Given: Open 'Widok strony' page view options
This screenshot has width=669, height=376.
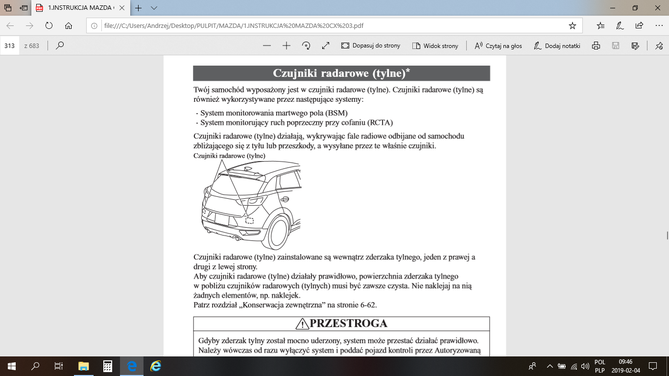Looking at the screenshot, I should click(435, 46).
